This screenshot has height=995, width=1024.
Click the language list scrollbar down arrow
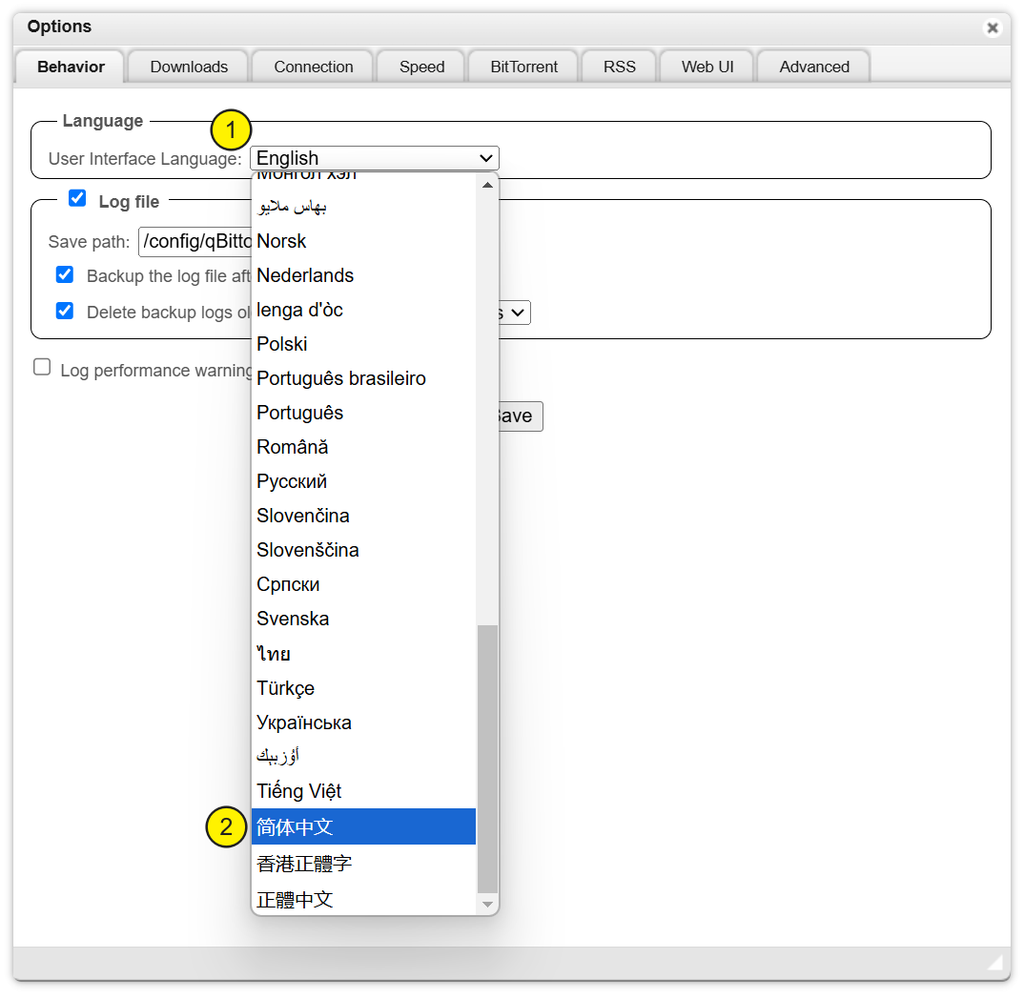488,903
